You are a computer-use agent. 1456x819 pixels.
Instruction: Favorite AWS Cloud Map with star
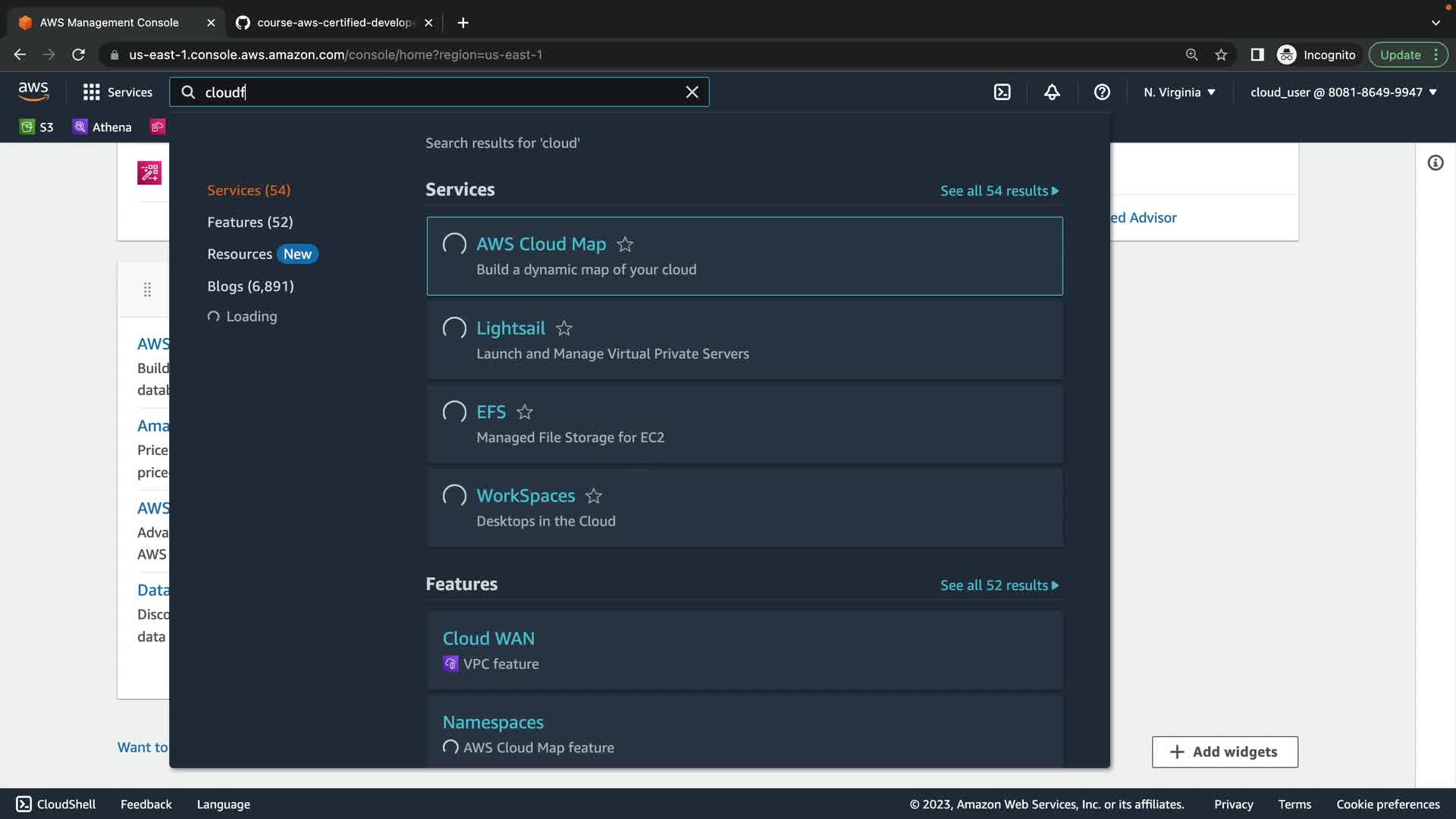[625, 244]
